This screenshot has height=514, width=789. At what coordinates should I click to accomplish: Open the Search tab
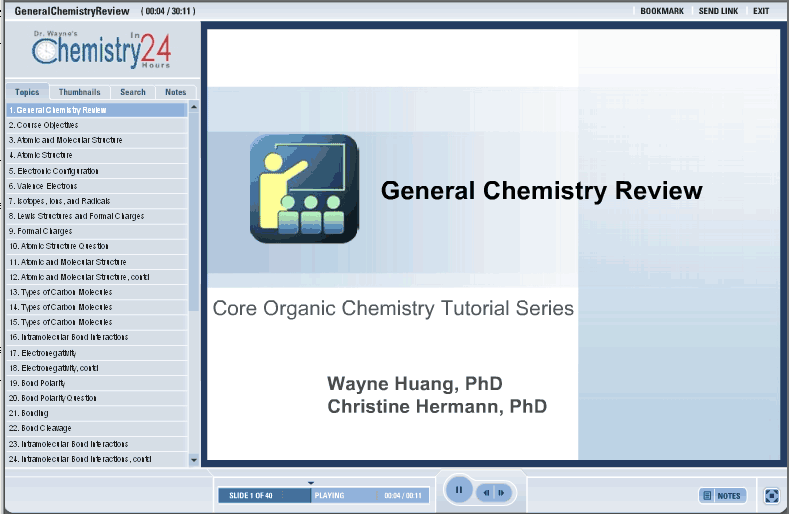tap(133, 92)
